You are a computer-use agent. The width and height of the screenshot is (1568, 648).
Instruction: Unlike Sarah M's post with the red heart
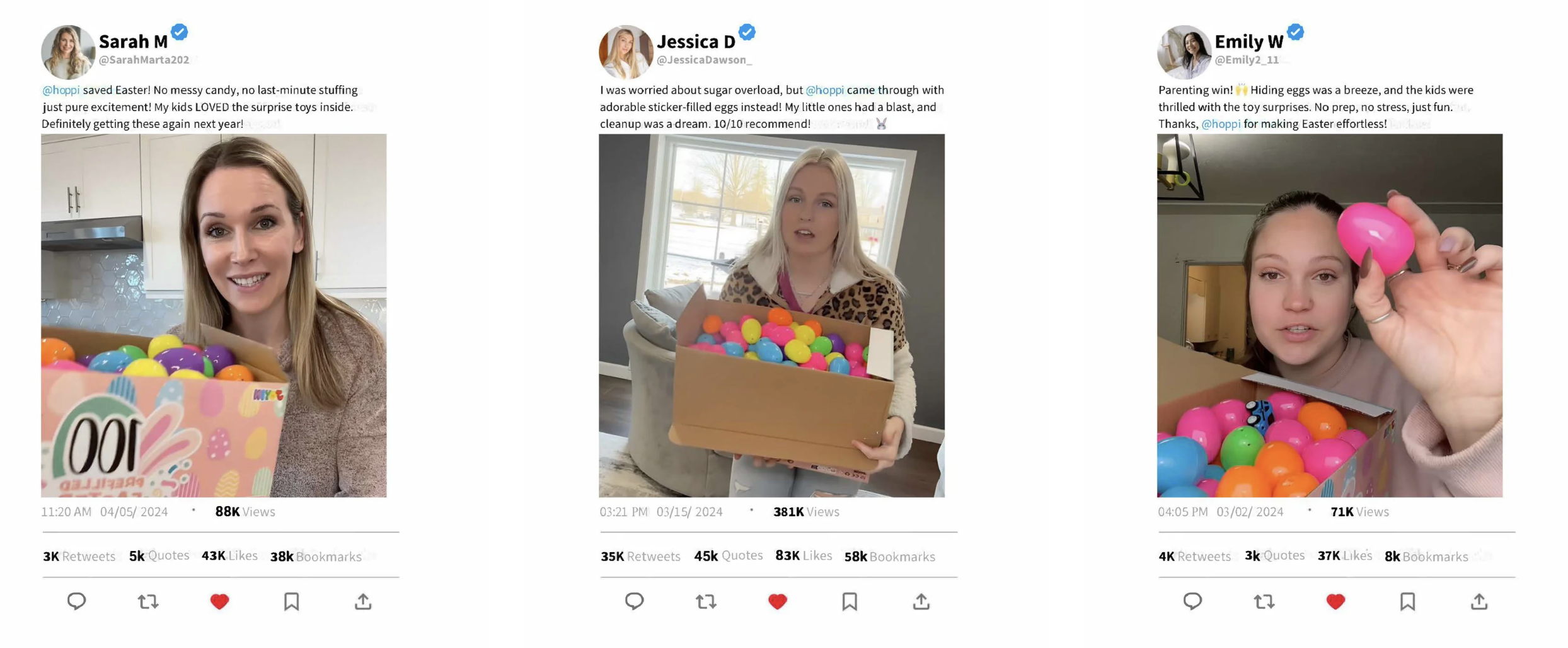tap(219, 601)
